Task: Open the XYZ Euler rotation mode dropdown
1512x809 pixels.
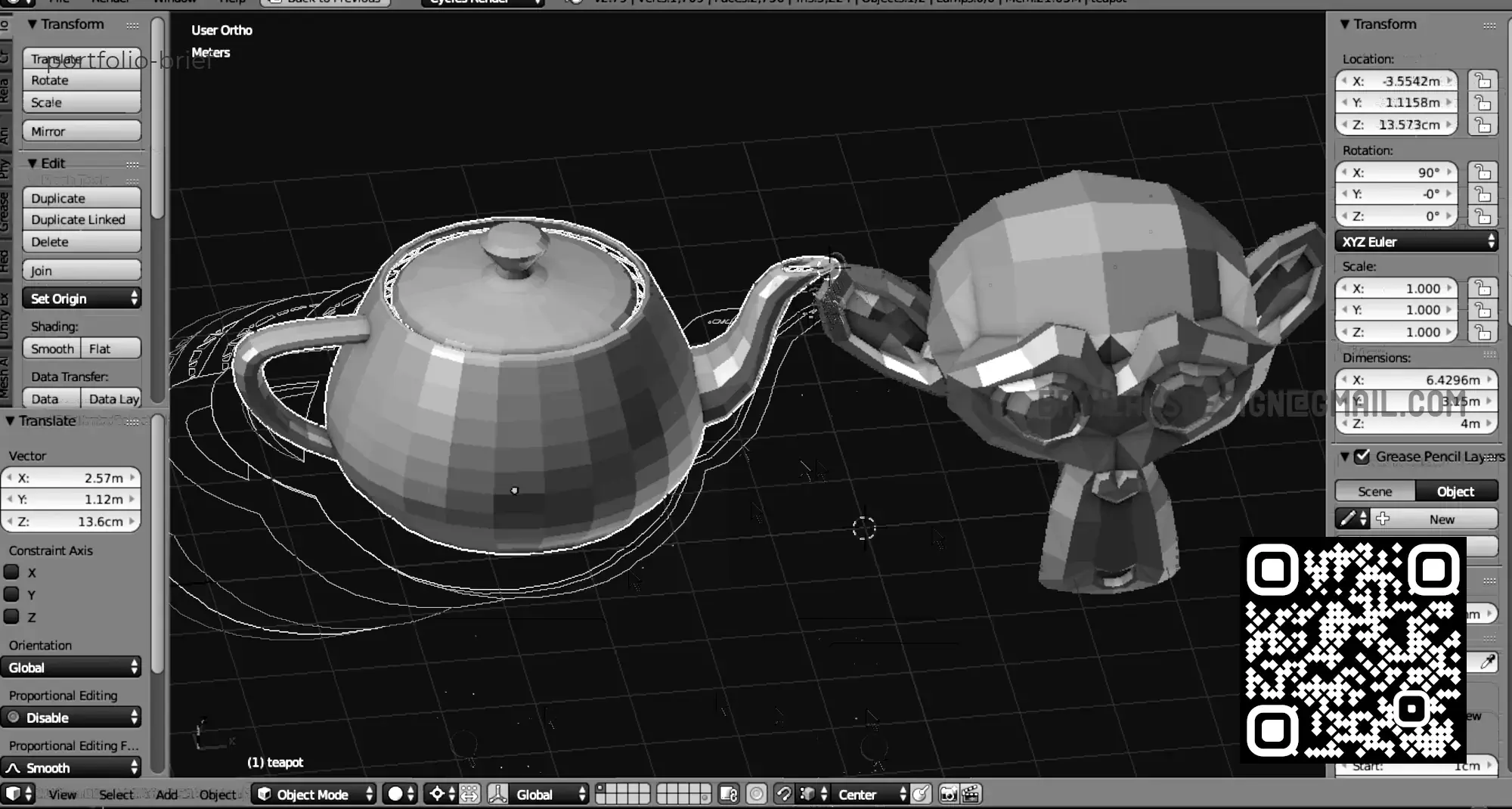Action: (1416, 242)
